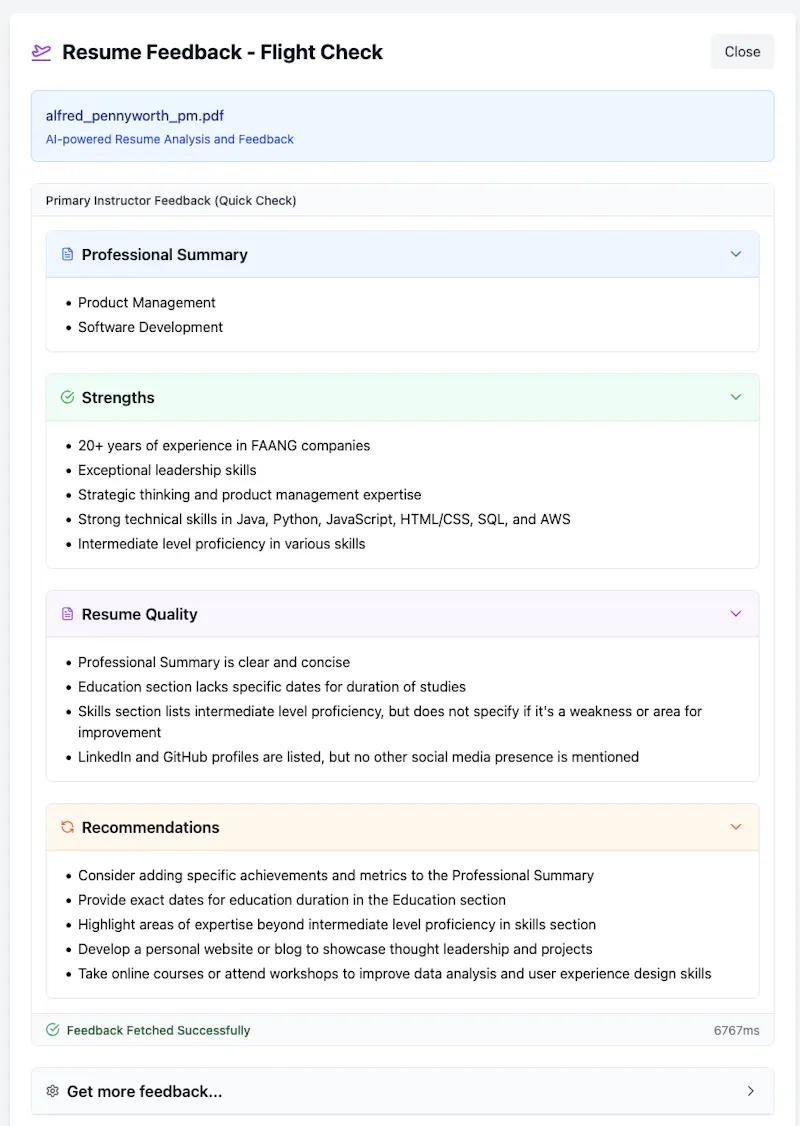Click the Primary Instructor Feedback Quick Check label
This screenshot has width=800, height=1126.
(171, 200)
